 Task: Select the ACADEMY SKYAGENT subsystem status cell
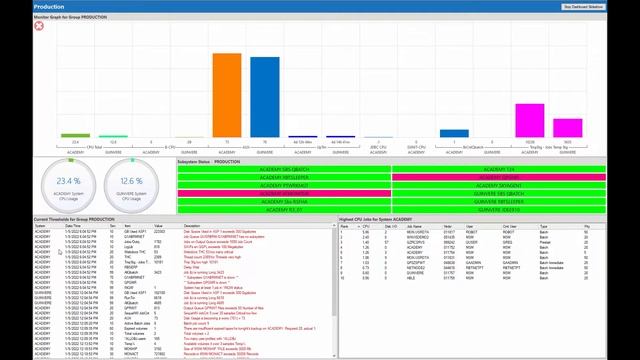(x=499, y=186)
